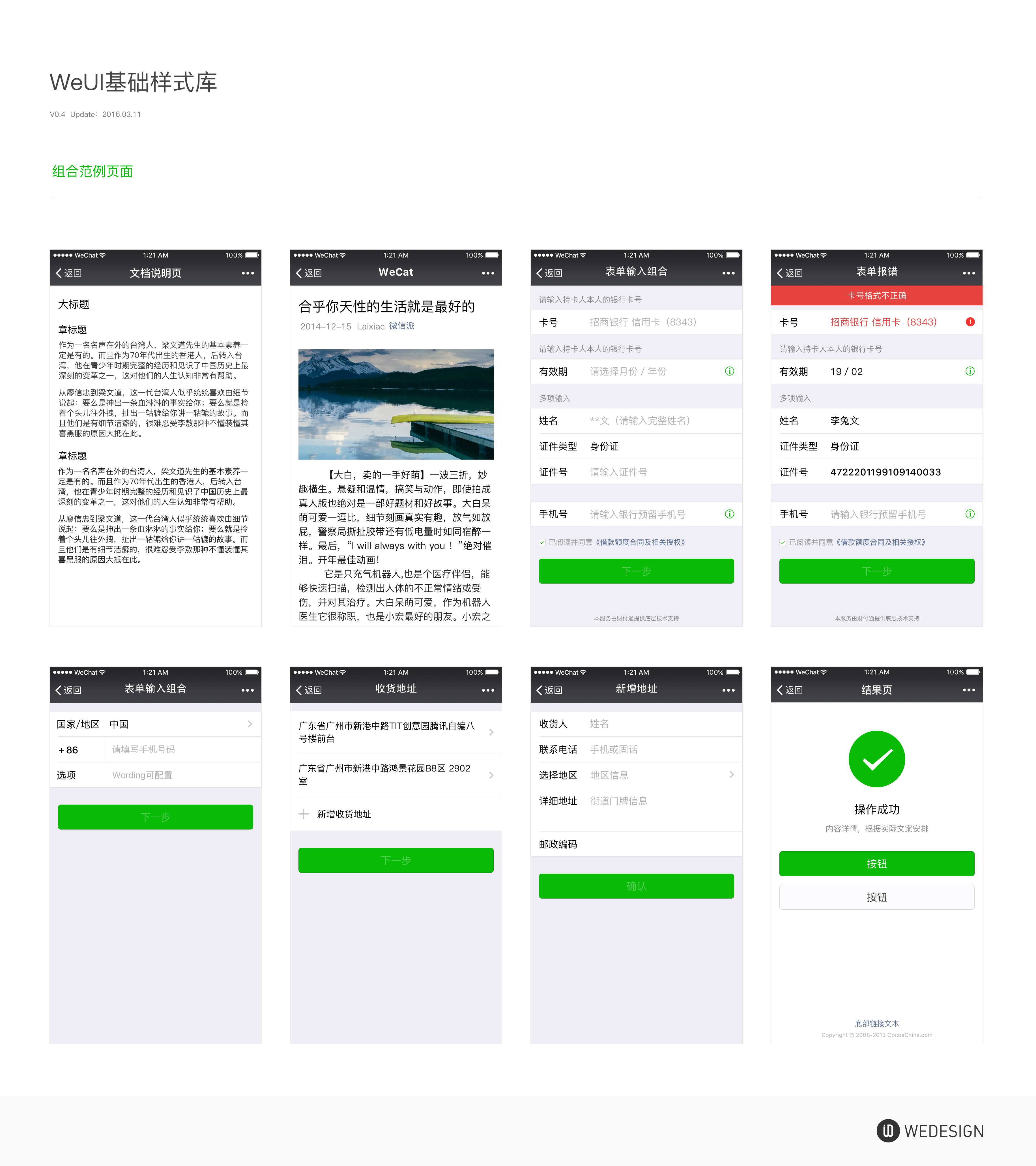Open more options on 表单报错 screen
This screenshot has width=1036, height=1166.
(x=969, y=273)
